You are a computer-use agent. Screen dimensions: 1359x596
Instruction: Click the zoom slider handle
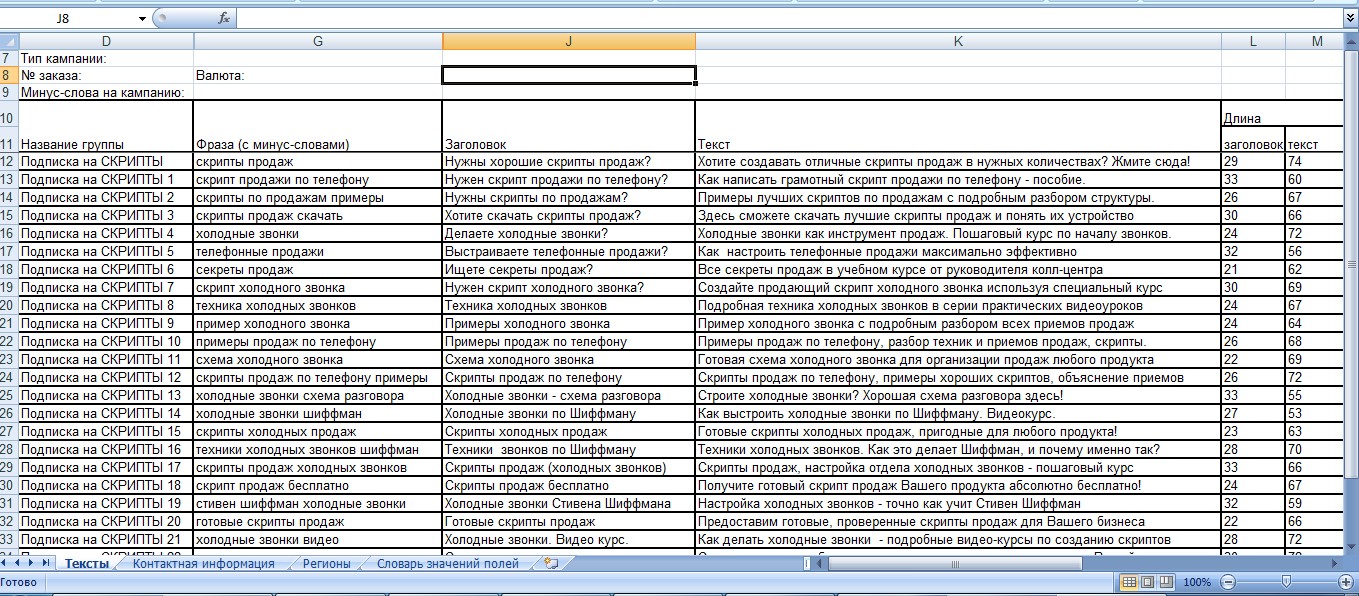click(x=1288, y=582)
